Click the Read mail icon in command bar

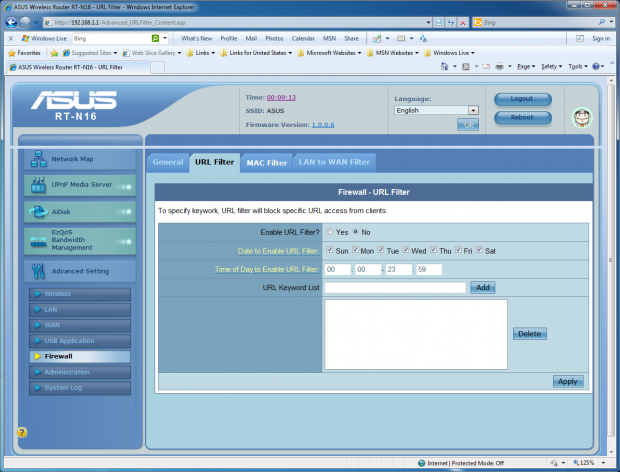click(x=486, y=66)
